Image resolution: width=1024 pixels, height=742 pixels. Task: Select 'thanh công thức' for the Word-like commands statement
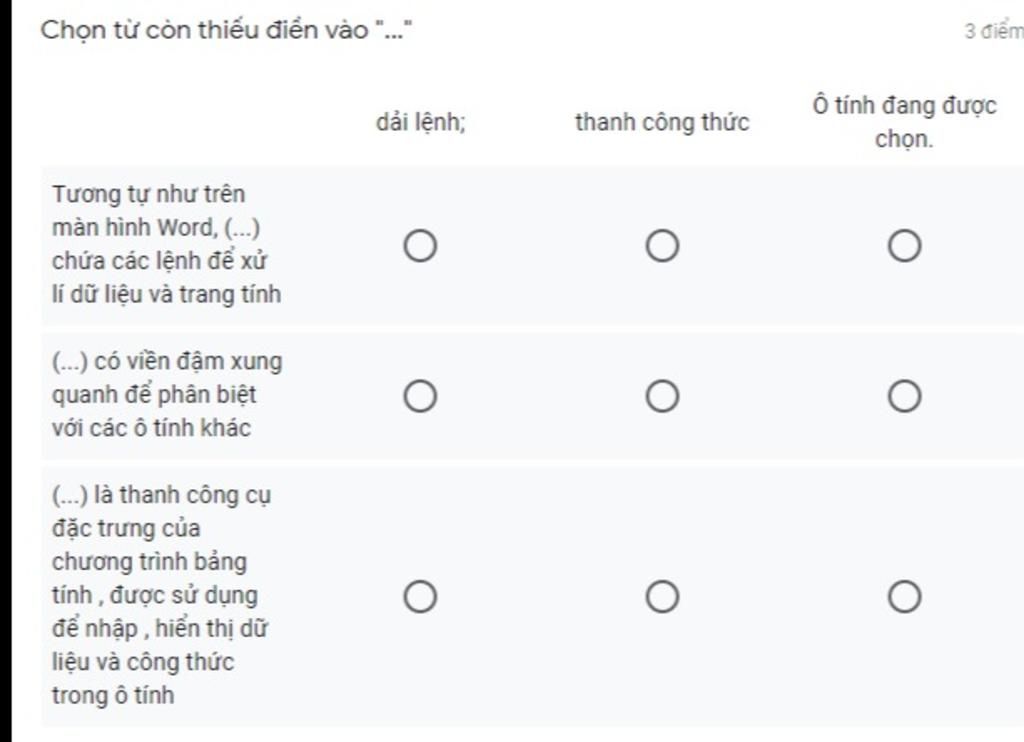pyautogui.click(x=662, y=245)
